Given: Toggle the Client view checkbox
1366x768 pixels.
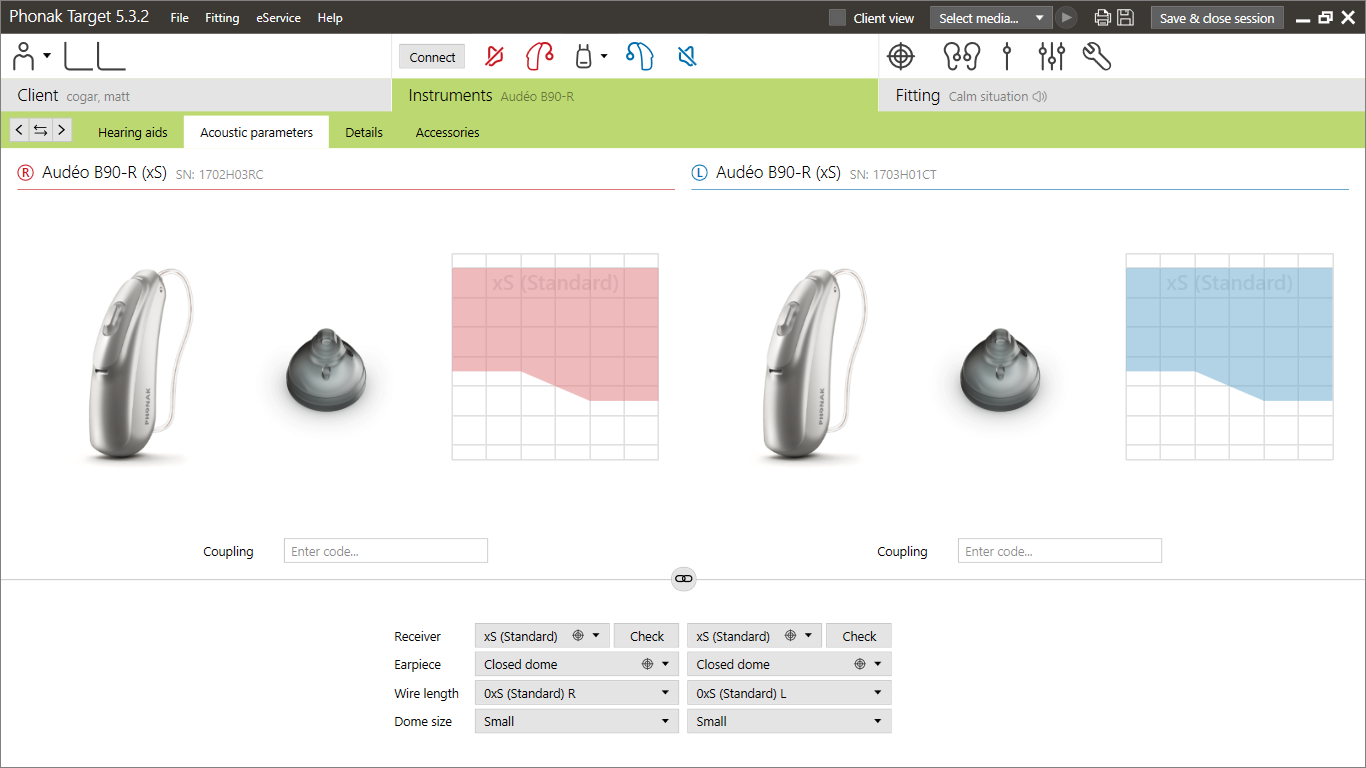Looking at the screenshot, I should coord(837,18).
